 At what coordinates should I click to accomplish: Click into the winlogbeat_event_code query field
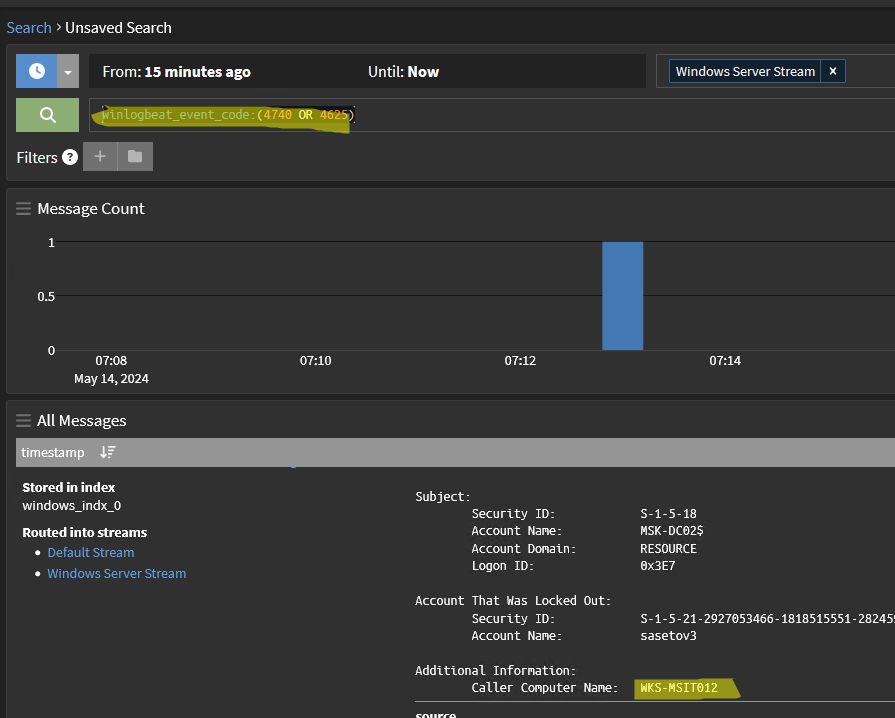(491, 115)
